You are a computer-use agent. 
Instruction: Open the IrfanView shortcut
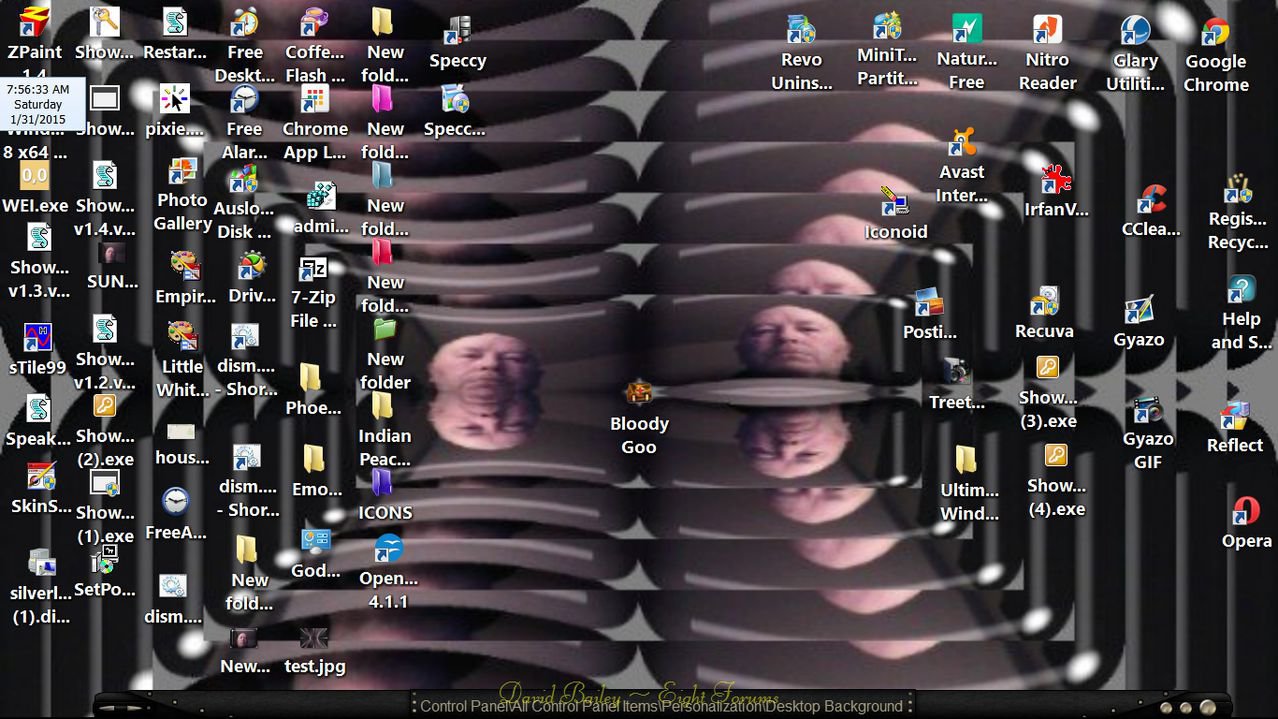click(x=1054, y=181)
